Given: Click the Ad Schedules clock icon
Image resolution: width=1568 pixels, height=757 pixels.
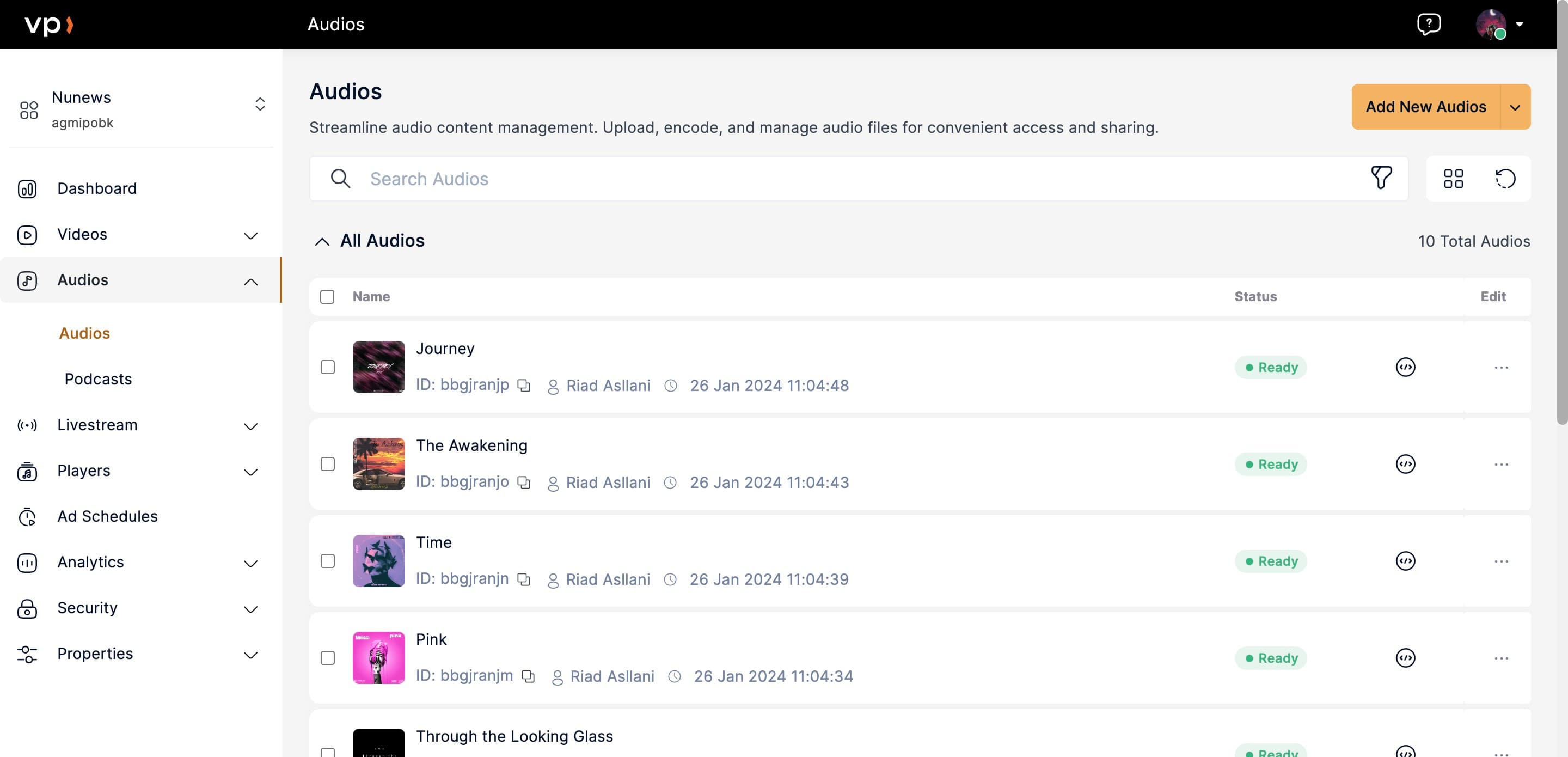Looking at the screenshot, I should [27, 516].
